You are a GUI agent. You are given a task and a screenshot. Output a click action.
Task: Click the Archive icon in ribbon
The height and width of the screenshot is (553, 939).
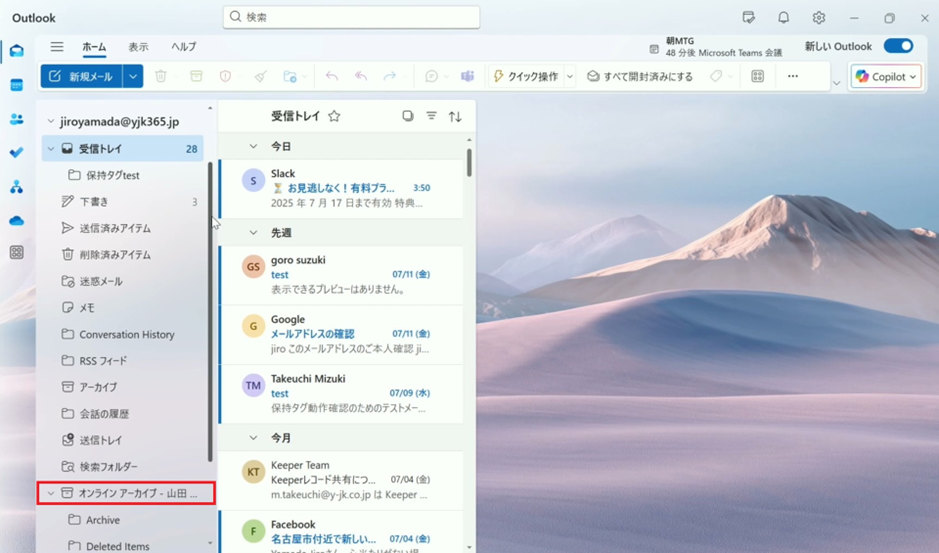(x=196, y=76)
